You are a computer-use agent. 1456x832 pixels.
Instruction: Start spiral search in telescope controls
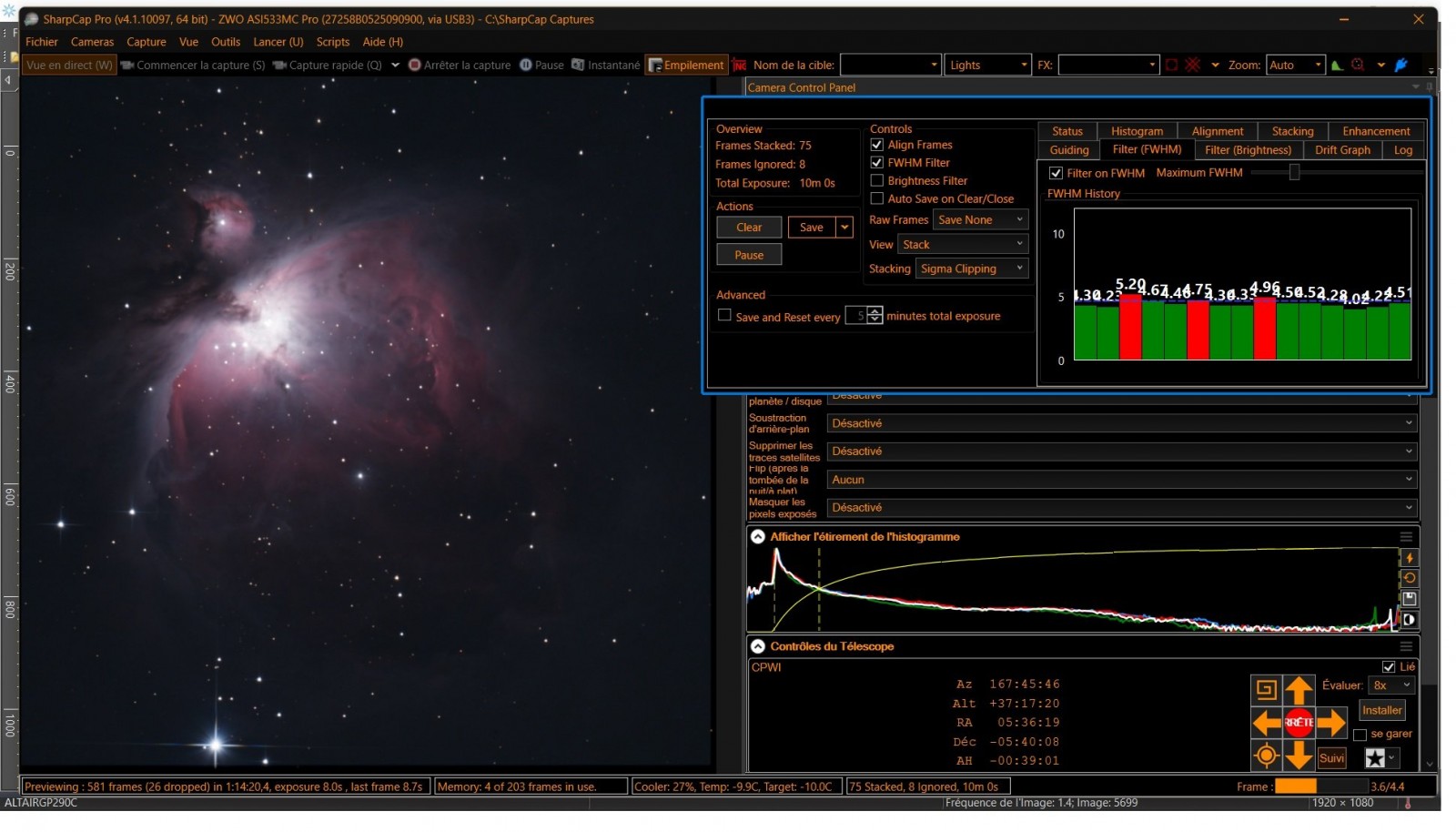[x=1266, y=690]
